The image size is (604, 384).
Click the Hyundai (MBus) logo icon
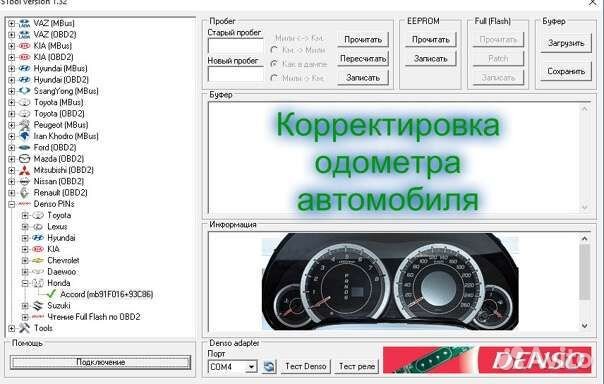coord(24,69)
